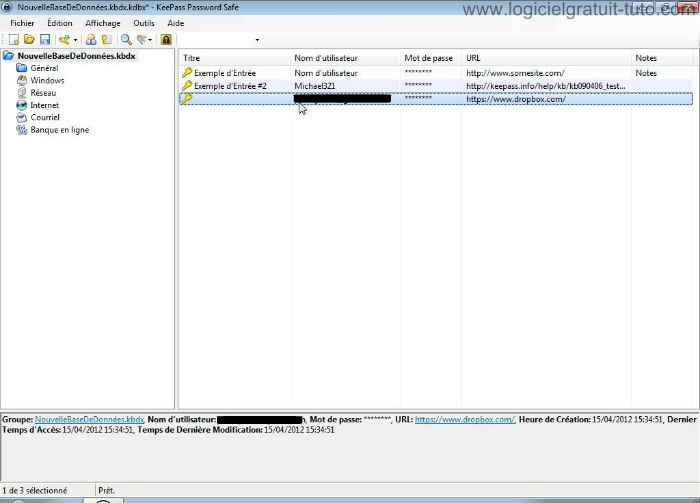Click the 'Prêt.' status bar text
Screen dimensions: 700x503
click(x=106, y=491)
